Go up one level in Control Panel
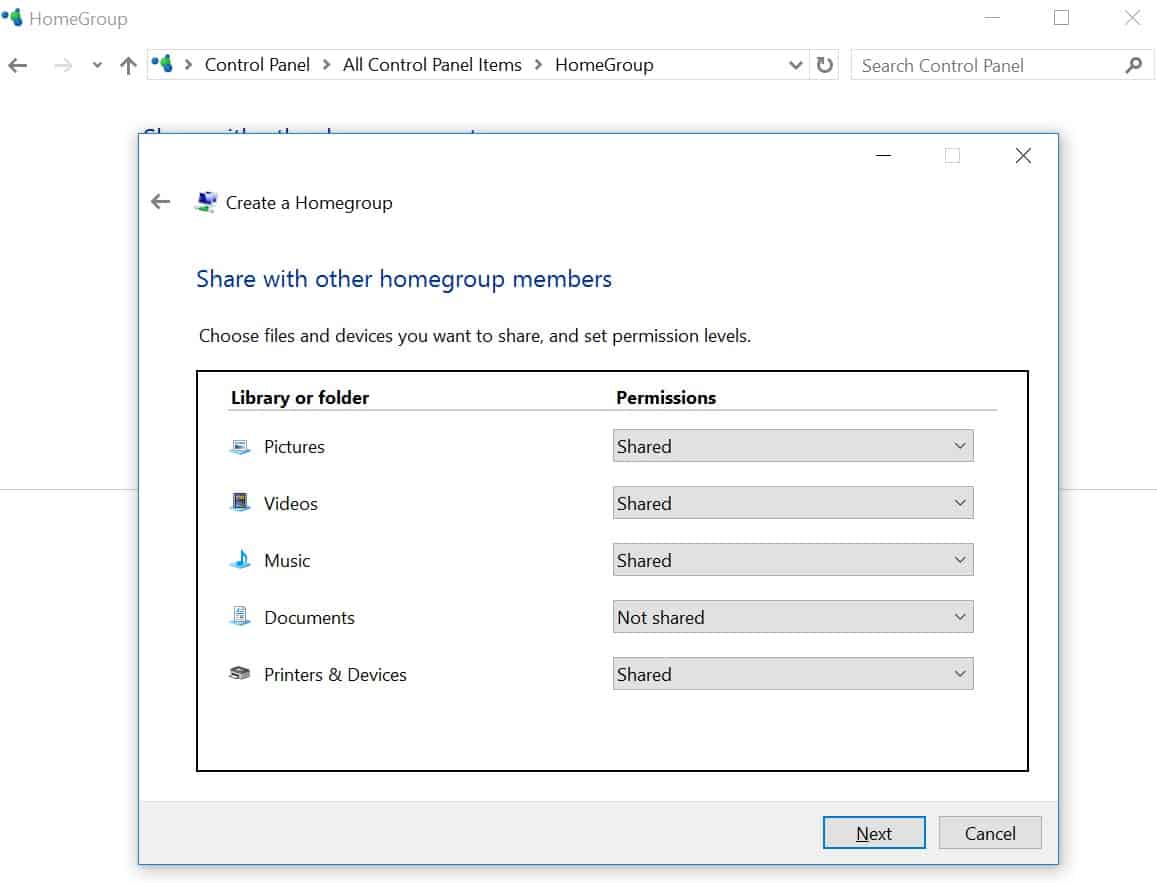1157x883 pixels. click(x=128, y=66)
